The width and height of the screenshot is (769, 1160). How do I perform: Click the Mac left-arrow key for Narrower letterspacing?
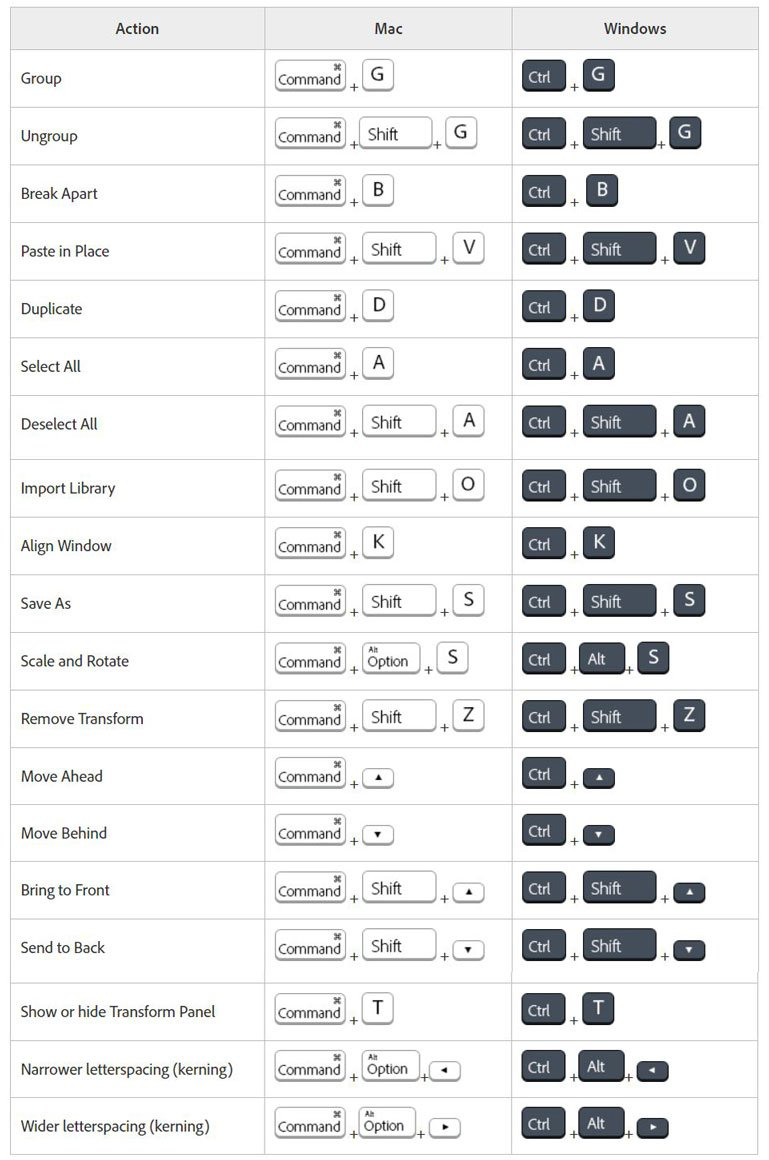pos(445,1070)
